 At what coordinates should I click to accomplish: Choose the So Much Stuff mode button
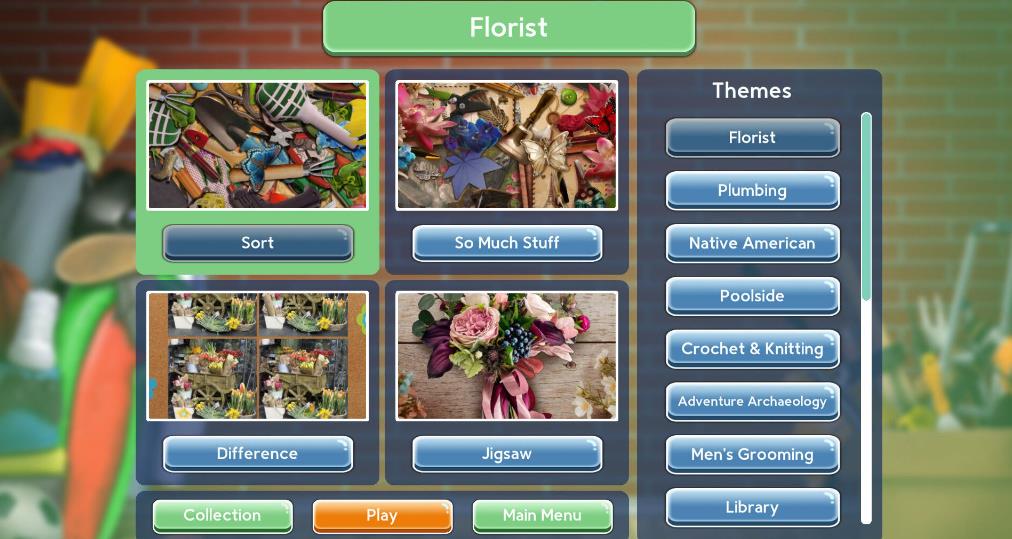tap(507, 243)
